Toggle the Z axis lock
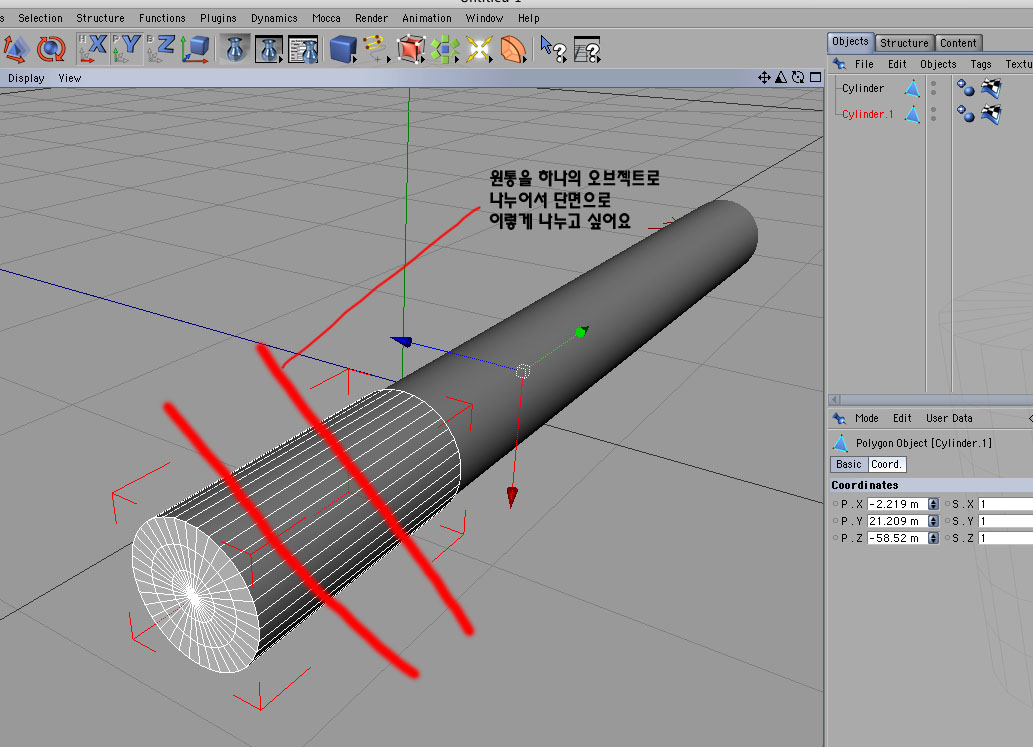 pyautogui.click(x=161, y=49)
